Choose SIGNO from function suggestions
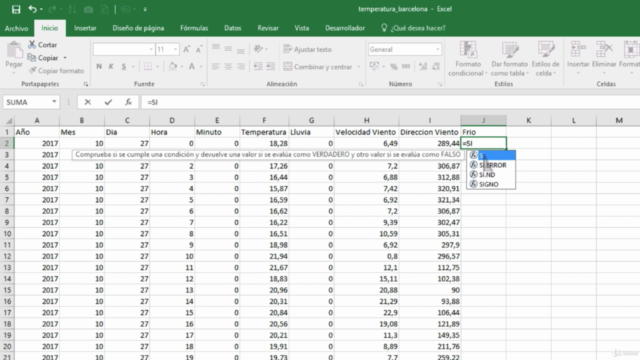 click(491, 184)
